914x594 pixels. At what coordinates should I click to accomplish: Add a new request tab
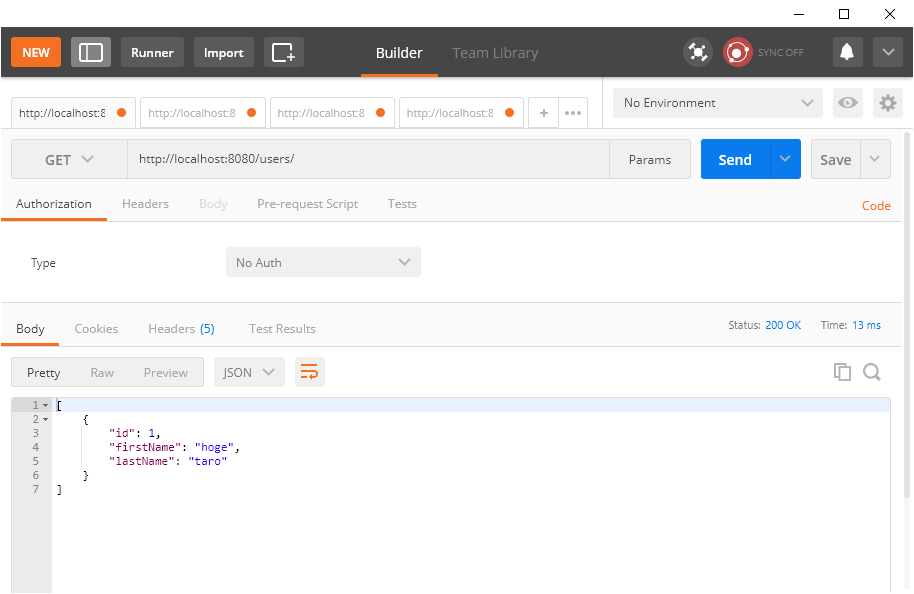click(x=543, y=113)
